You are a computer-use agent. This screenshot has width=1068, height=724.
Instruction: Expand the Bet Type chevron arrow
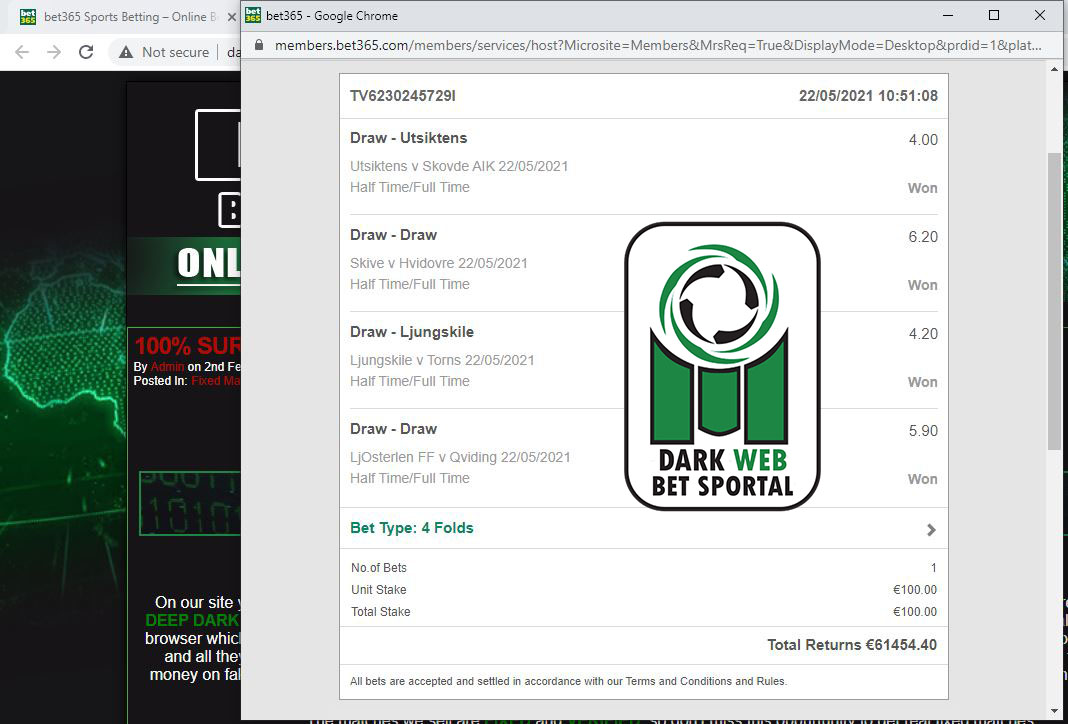click(931, 529)
